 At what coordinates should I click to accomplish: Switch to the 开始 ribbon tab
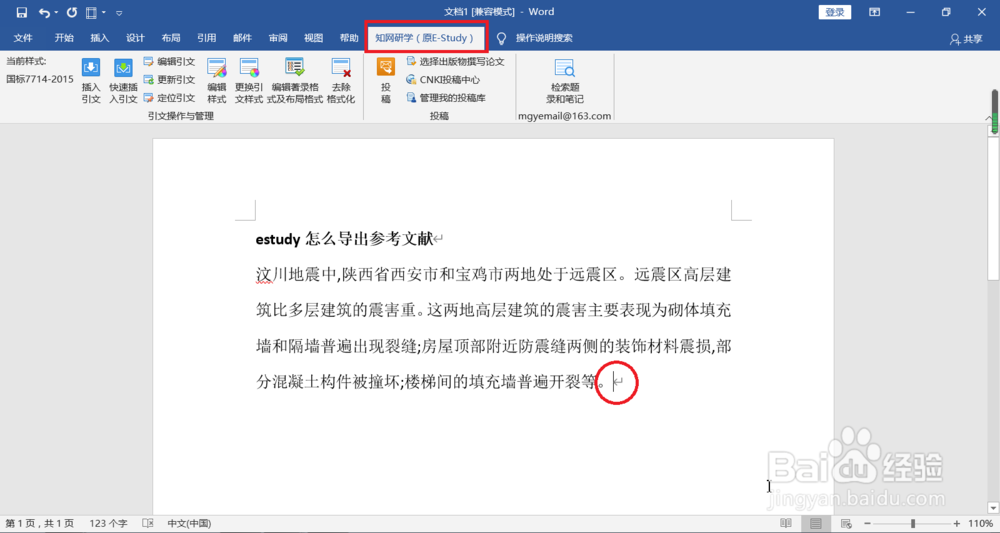click(x=64, y=38)
